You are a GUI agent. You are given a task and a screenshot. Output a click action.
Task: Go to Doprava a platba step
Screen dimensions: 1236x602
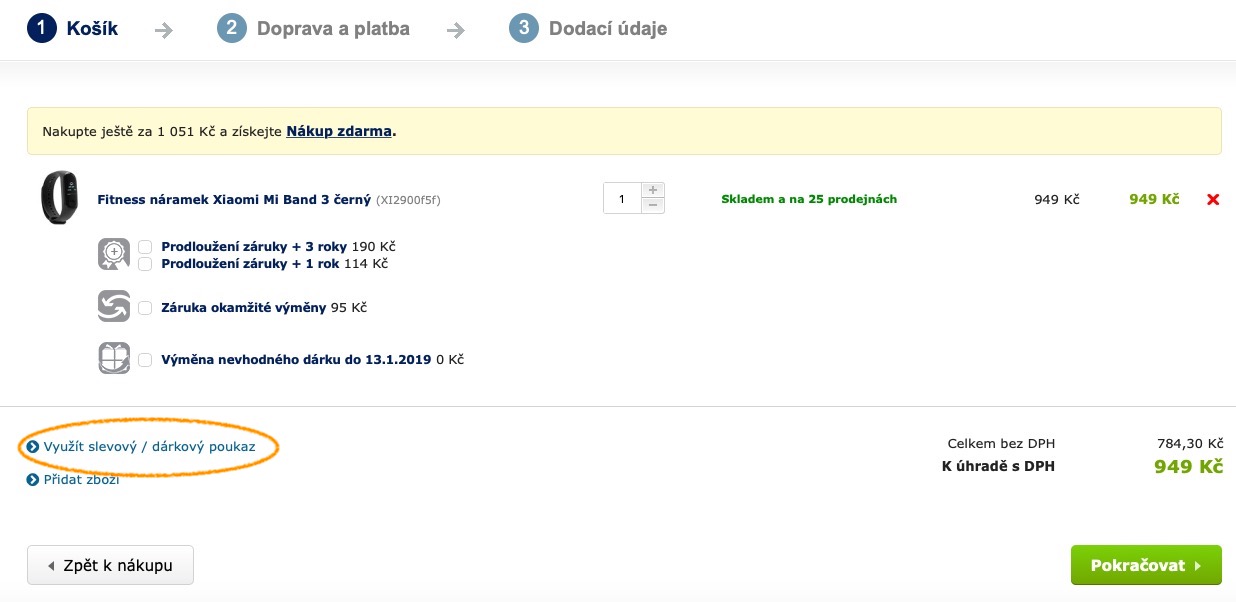[x=332, y=29]
